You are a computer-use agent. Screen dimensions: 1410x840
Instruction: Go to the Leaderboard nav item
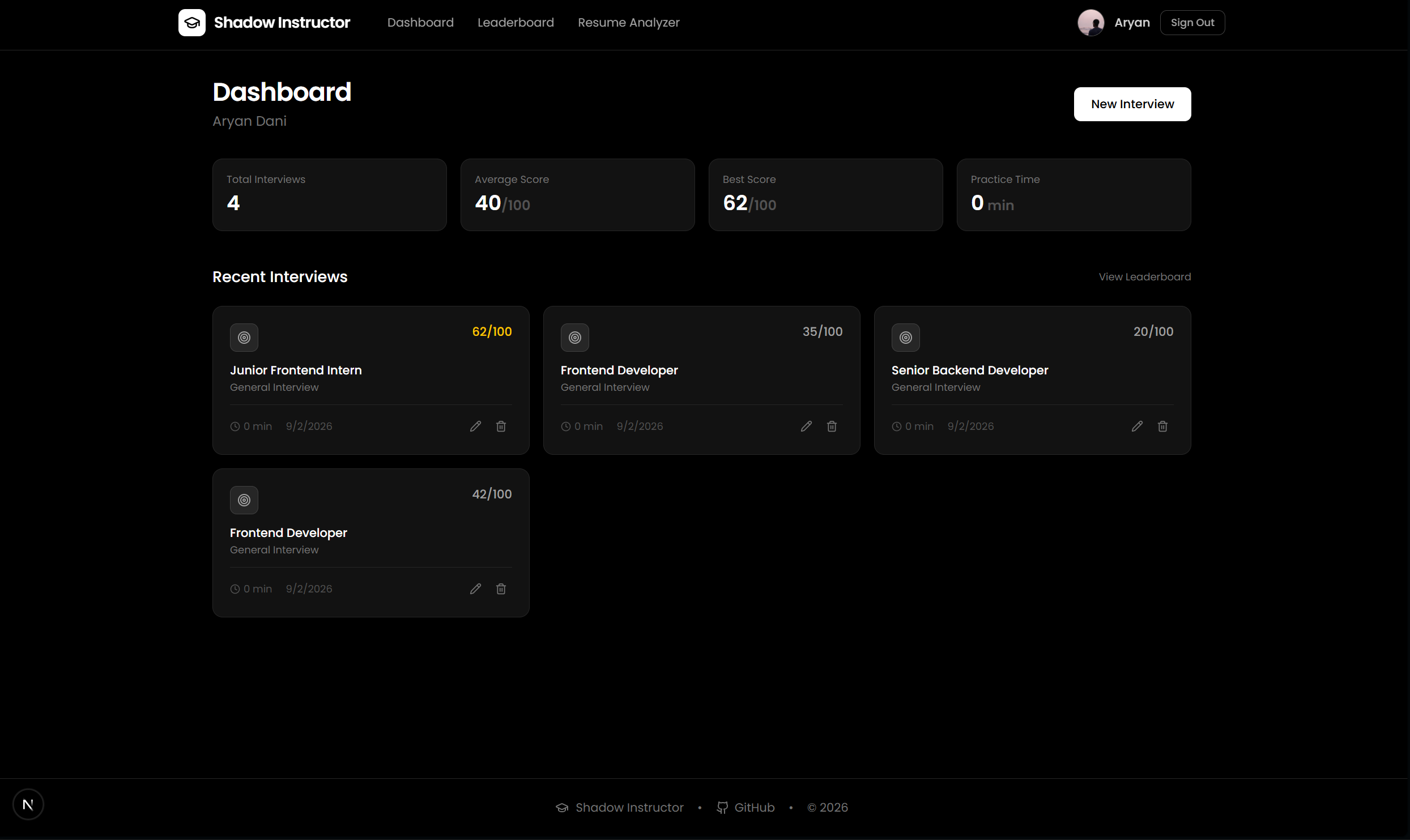[516, 23]
